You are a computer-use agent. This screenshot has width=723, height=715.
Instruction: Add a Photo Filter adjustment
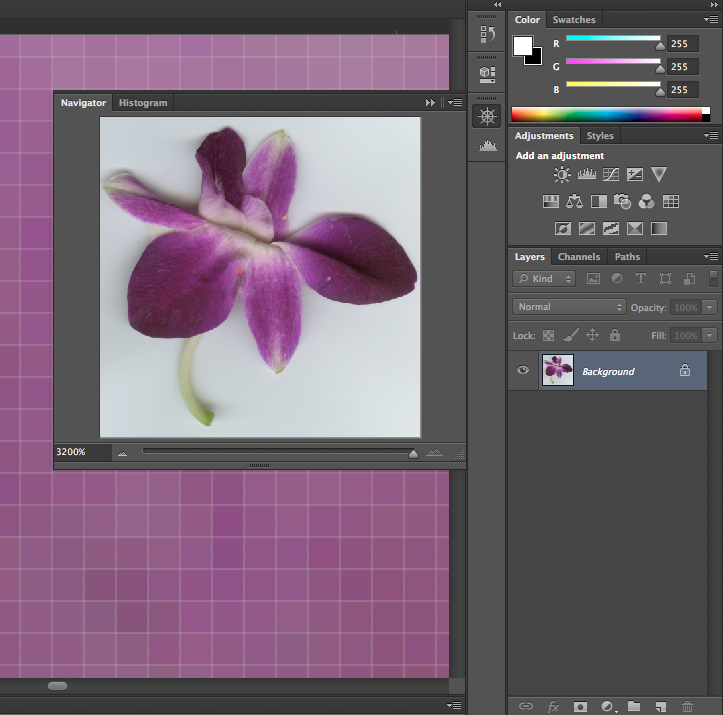[622, 202]
